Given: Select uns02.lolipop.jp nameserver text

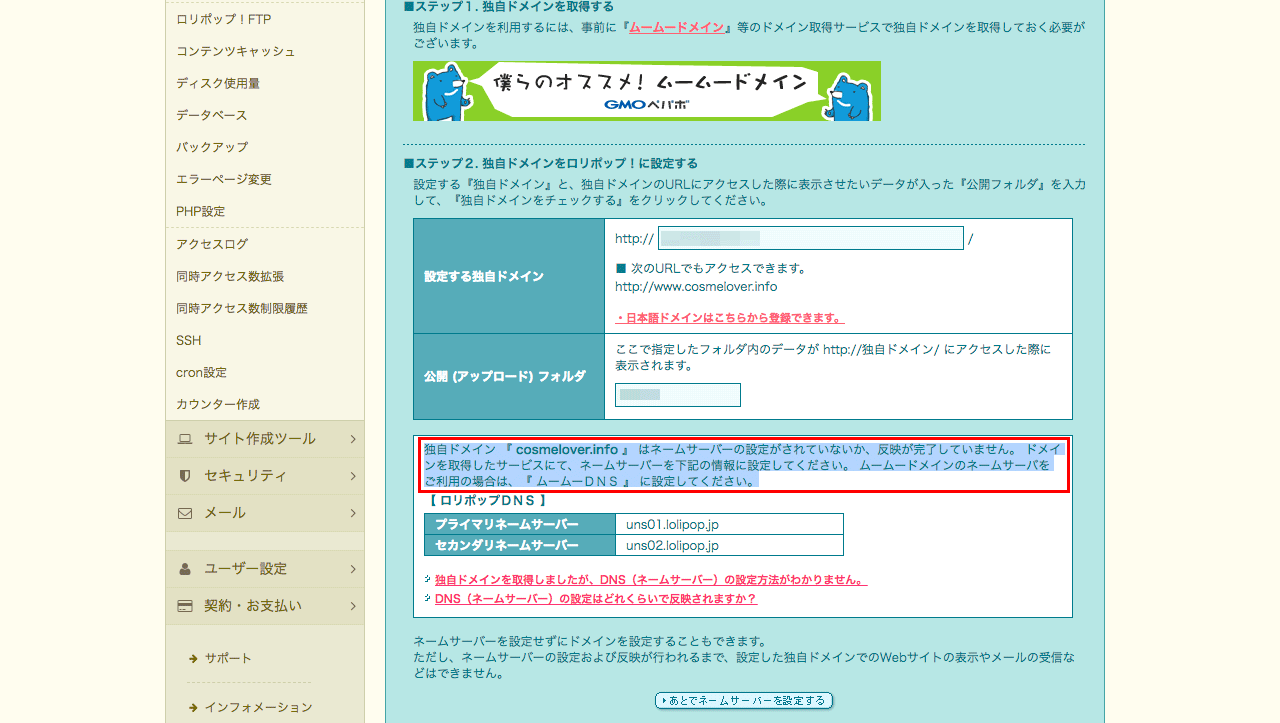Looking at the screenshot, I should (x=672, y=546).
